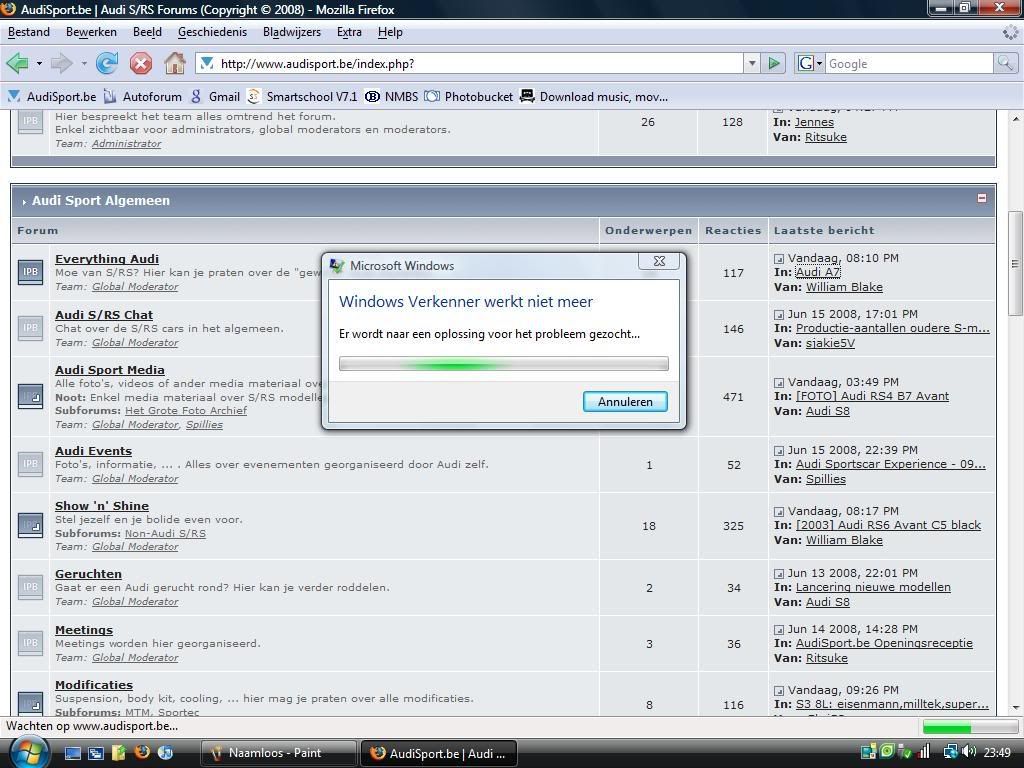The height and width of the screenshot is (768, 1024).
Task: Open the back history dropdown arrow
Action: click(39, 63)
